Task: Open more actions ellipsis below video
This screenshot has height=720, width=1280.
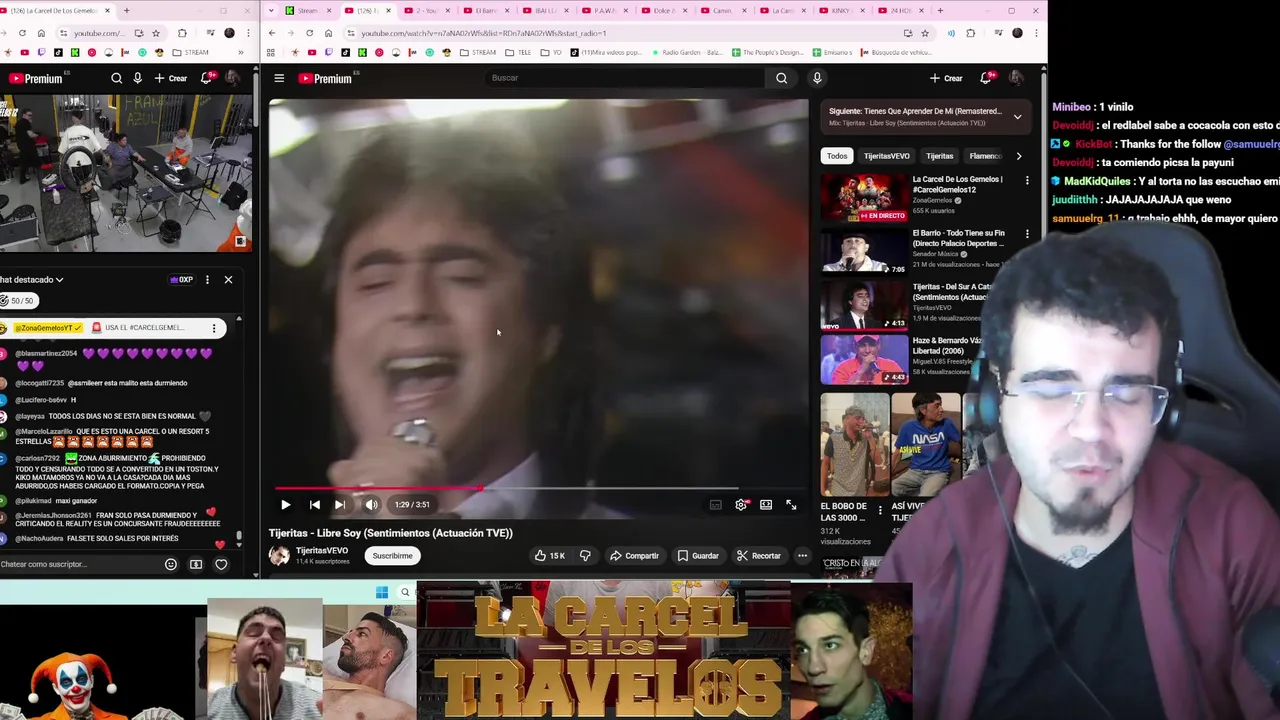Action: pos(802,556)
